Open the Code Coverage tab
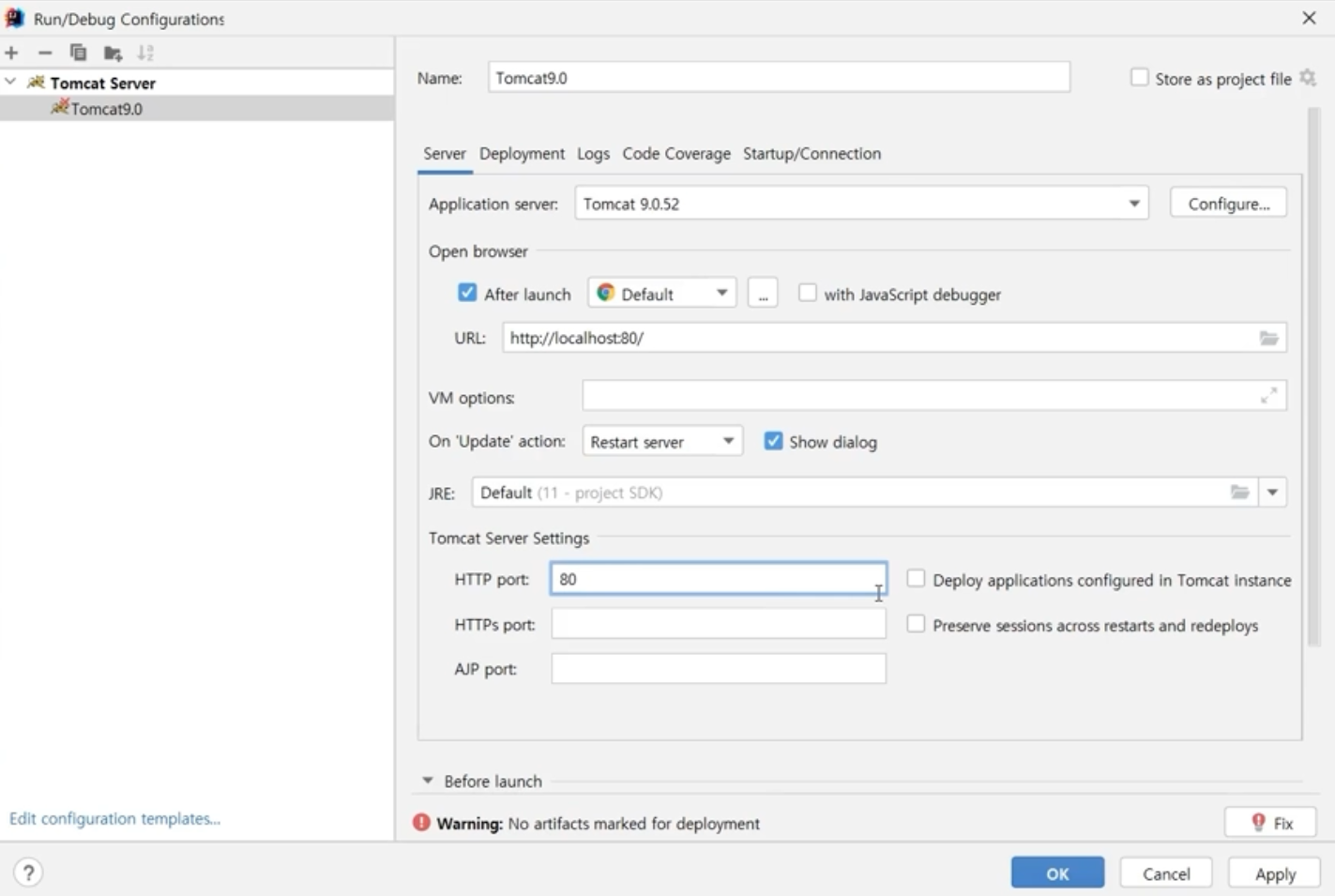This screenshot has height=896, width=1335. [676, 154]
